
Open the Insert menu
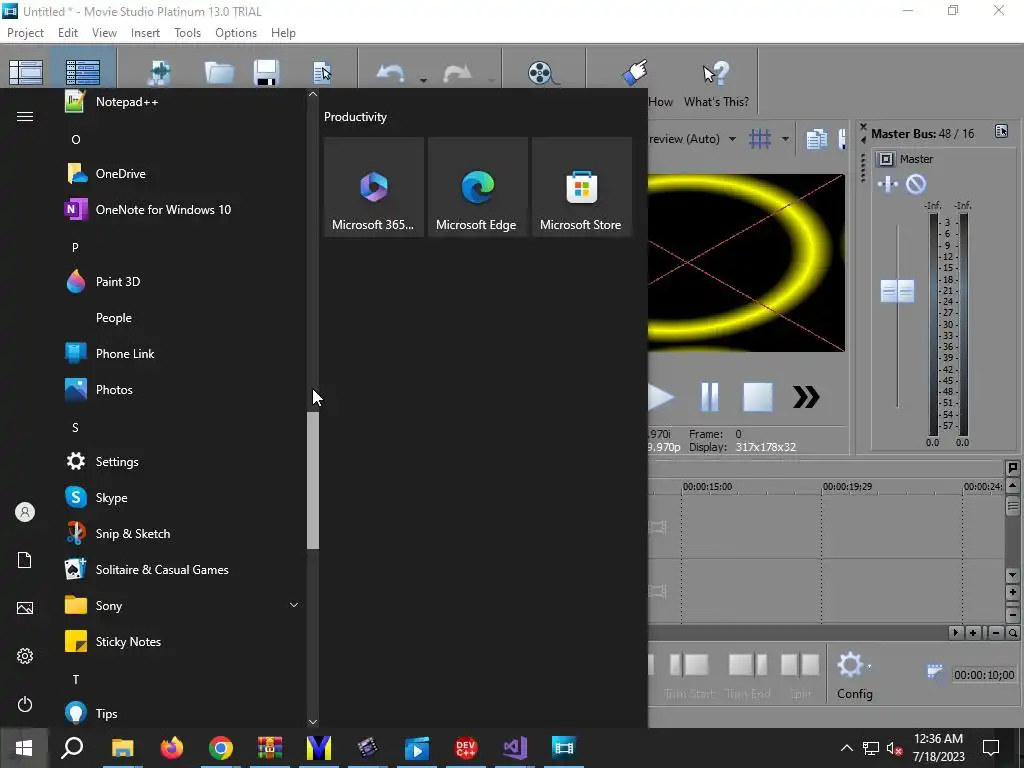pos(145,33)
